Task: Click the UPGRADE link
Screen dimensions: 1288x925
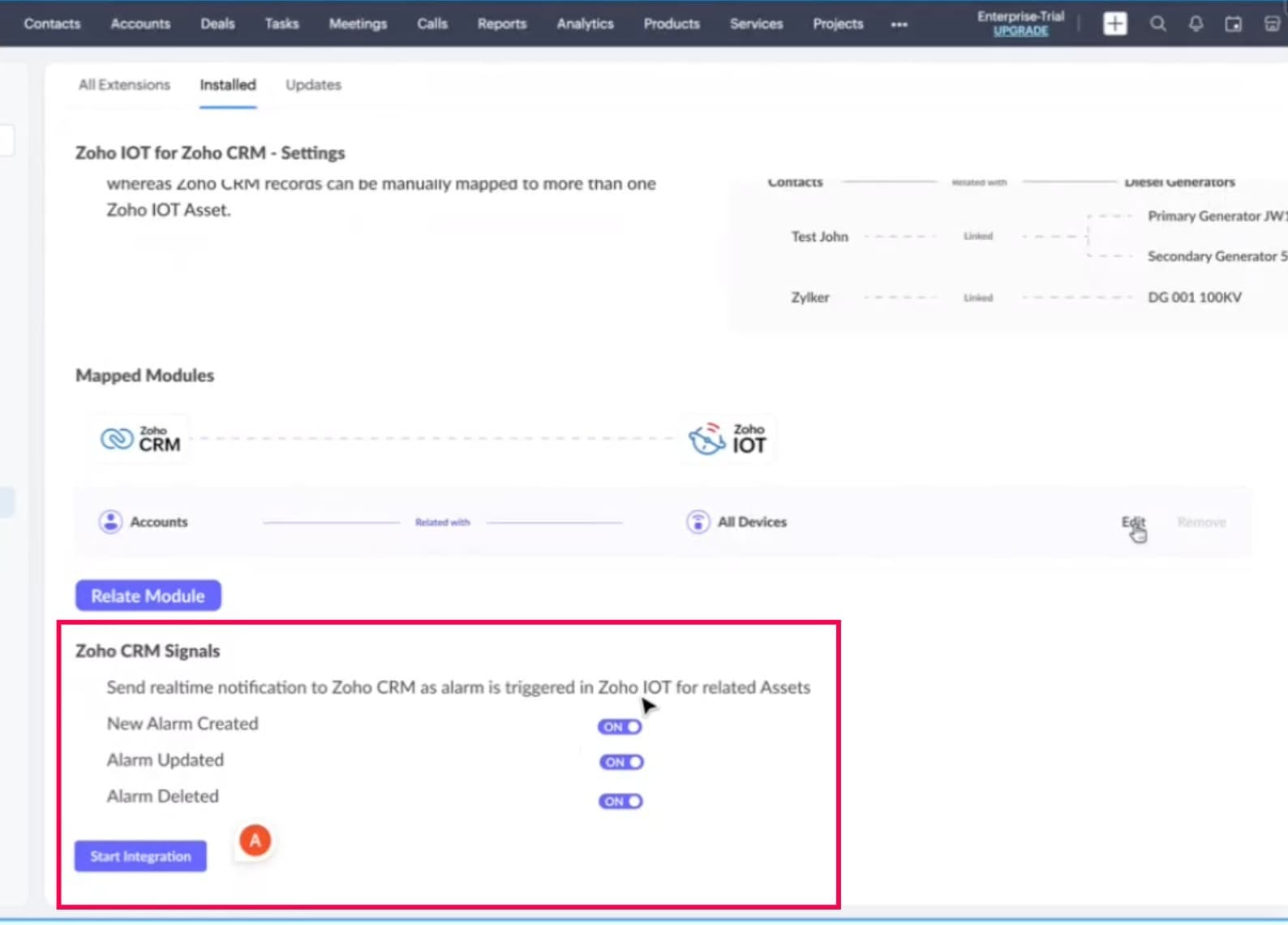Action: pos(1020,31)
